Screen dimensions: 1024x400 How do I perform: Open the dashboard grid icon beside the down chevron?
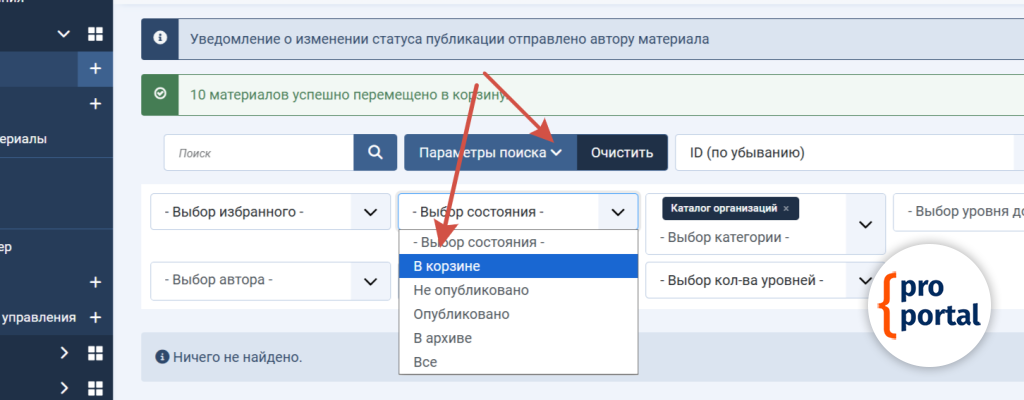(x=95, y=34)
